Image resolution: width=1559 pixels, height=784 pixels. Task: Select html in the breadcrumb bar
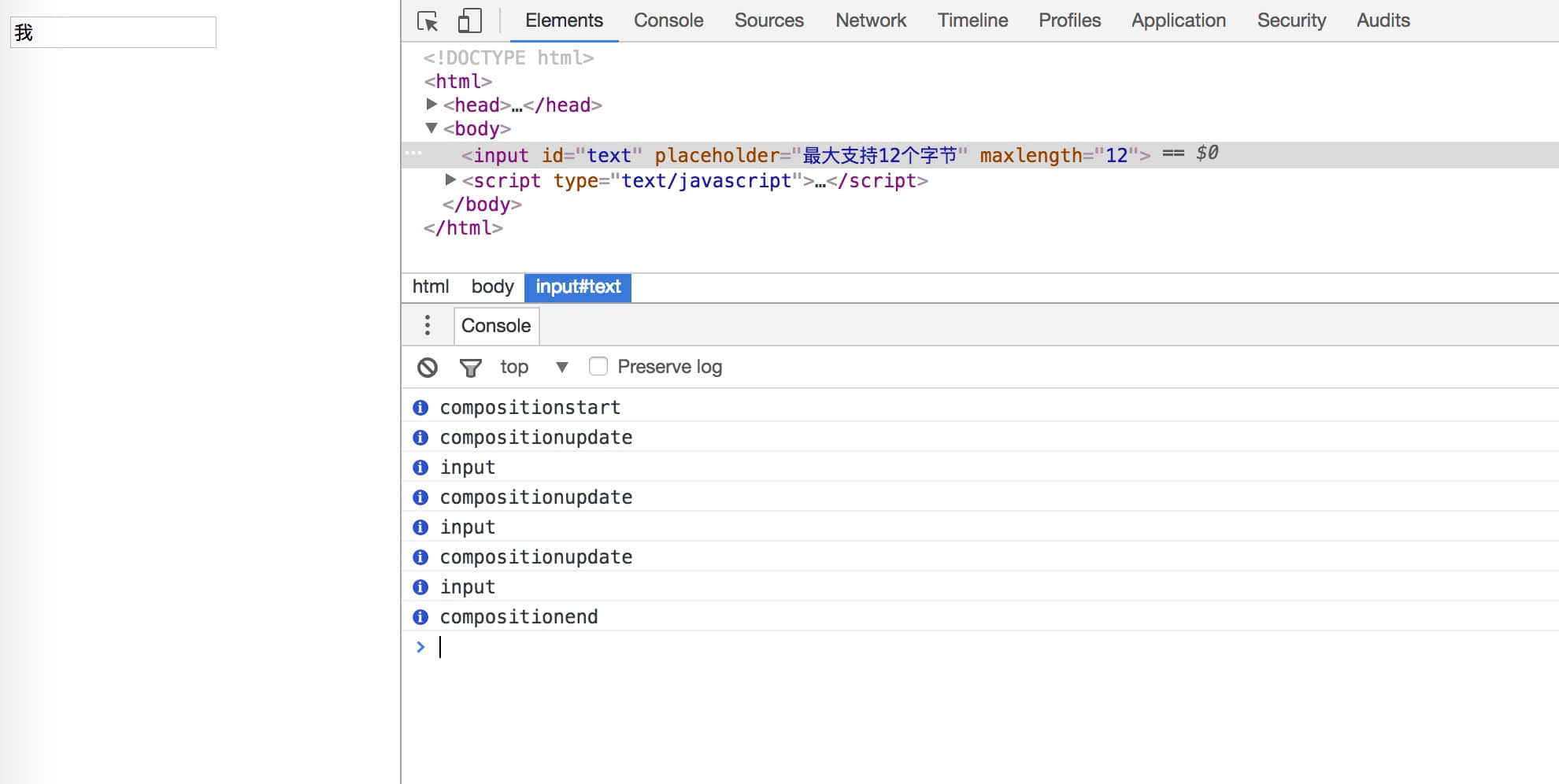[x=431, y=287]
